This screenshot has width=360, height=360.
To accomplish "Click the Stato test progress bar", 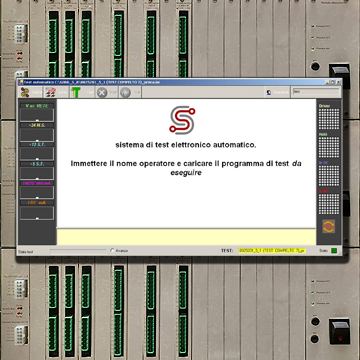I will (x=78, y=250).
